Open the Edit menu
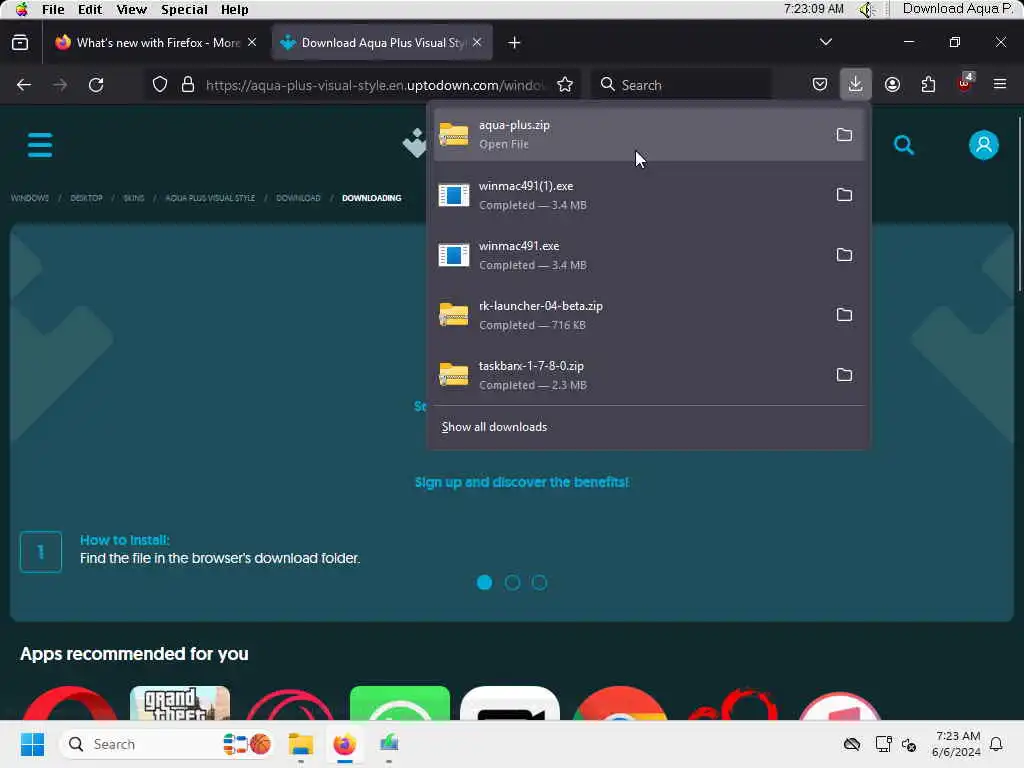 89,9
